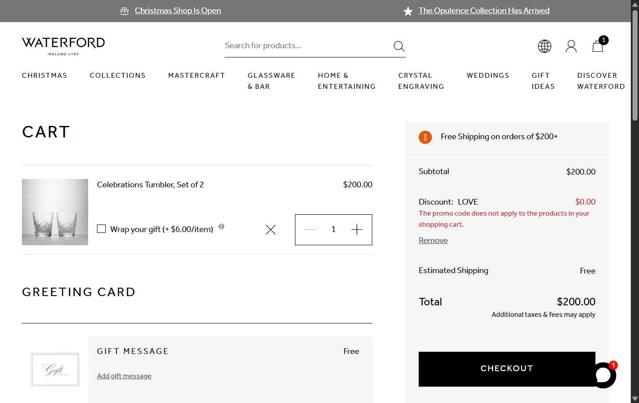Open the Christmas menu
The image size is (639, 403).
[x=44, y=75]
